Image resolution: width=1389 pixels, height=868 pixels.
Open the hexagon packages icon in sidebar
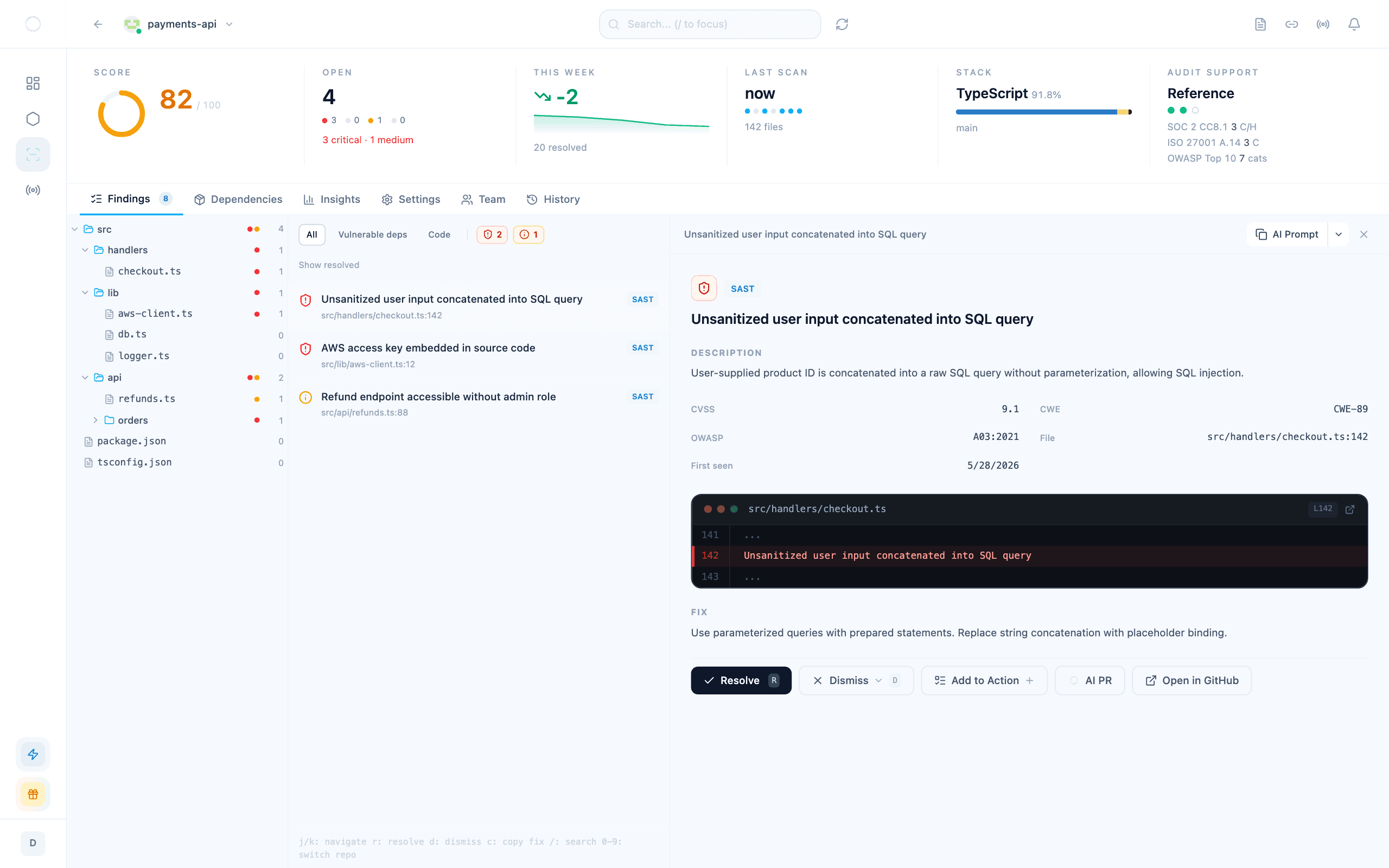pos(33,119)
